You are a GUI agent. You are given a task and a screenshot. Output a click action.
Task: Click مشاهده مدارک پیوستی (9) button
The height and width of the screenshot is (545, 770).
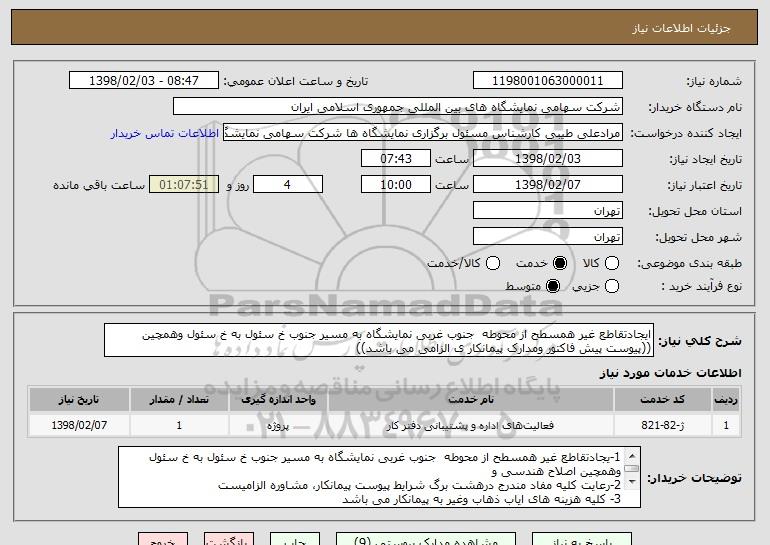(x=426, y=540)
